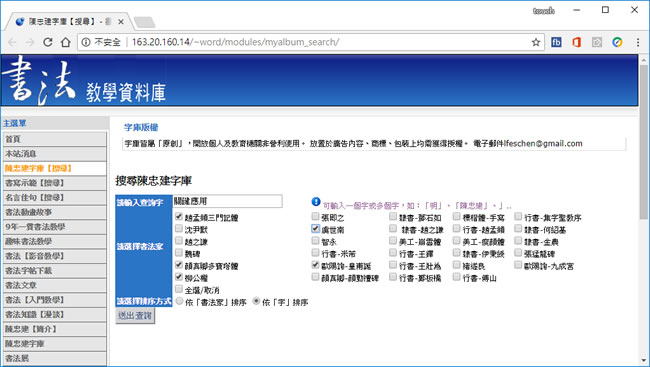Uncheck the 虞世南 checkbox
The height and width of the screenshot is (367, 650).
pos(315,228)
